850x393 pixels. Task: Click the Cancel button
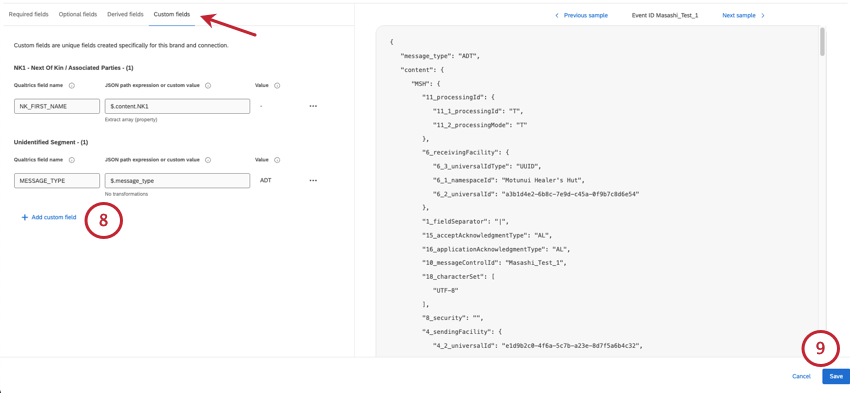pos(801,376)
